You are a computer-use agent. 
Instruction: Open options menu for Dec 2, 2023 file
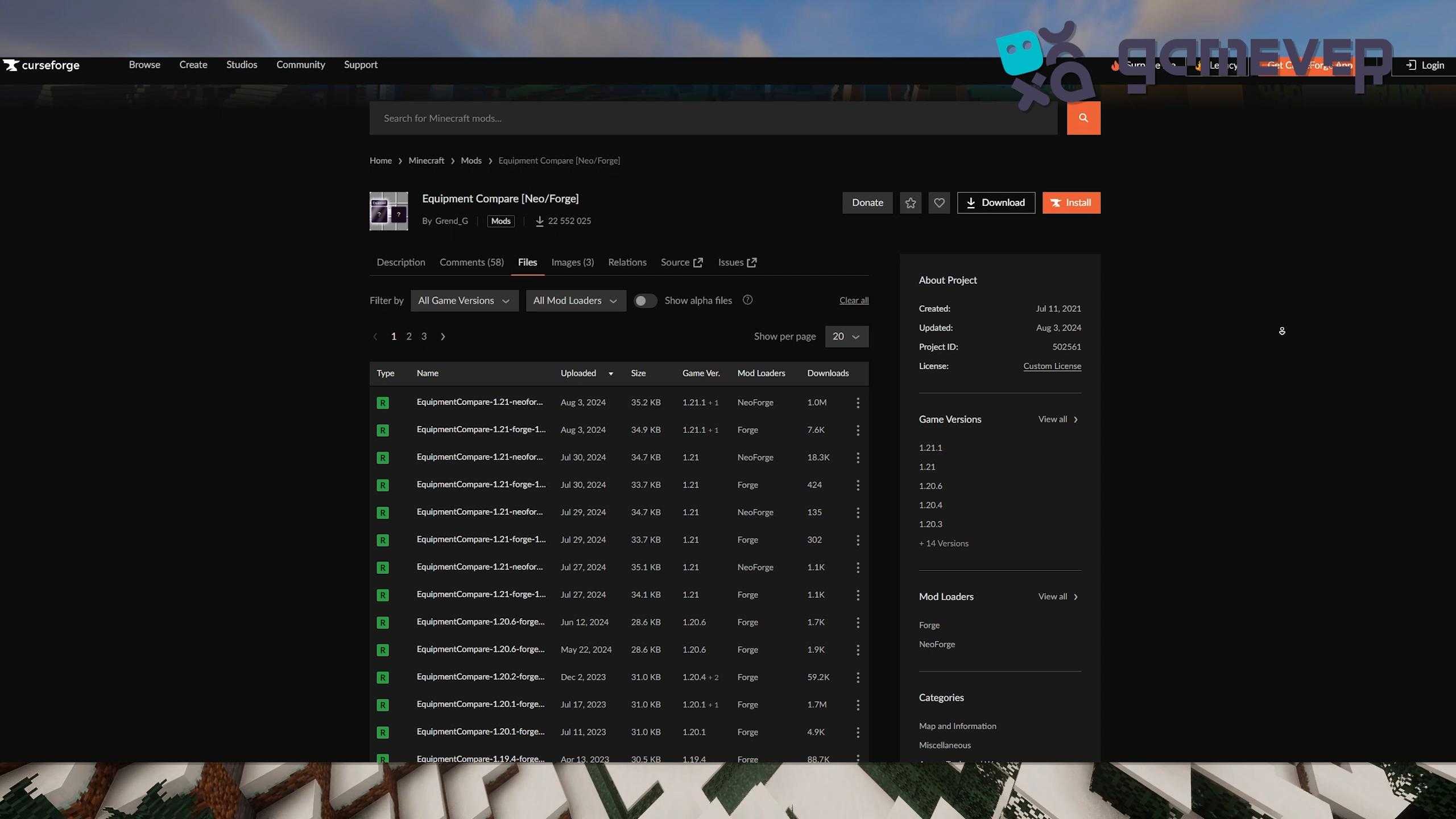tap(858, 677)
